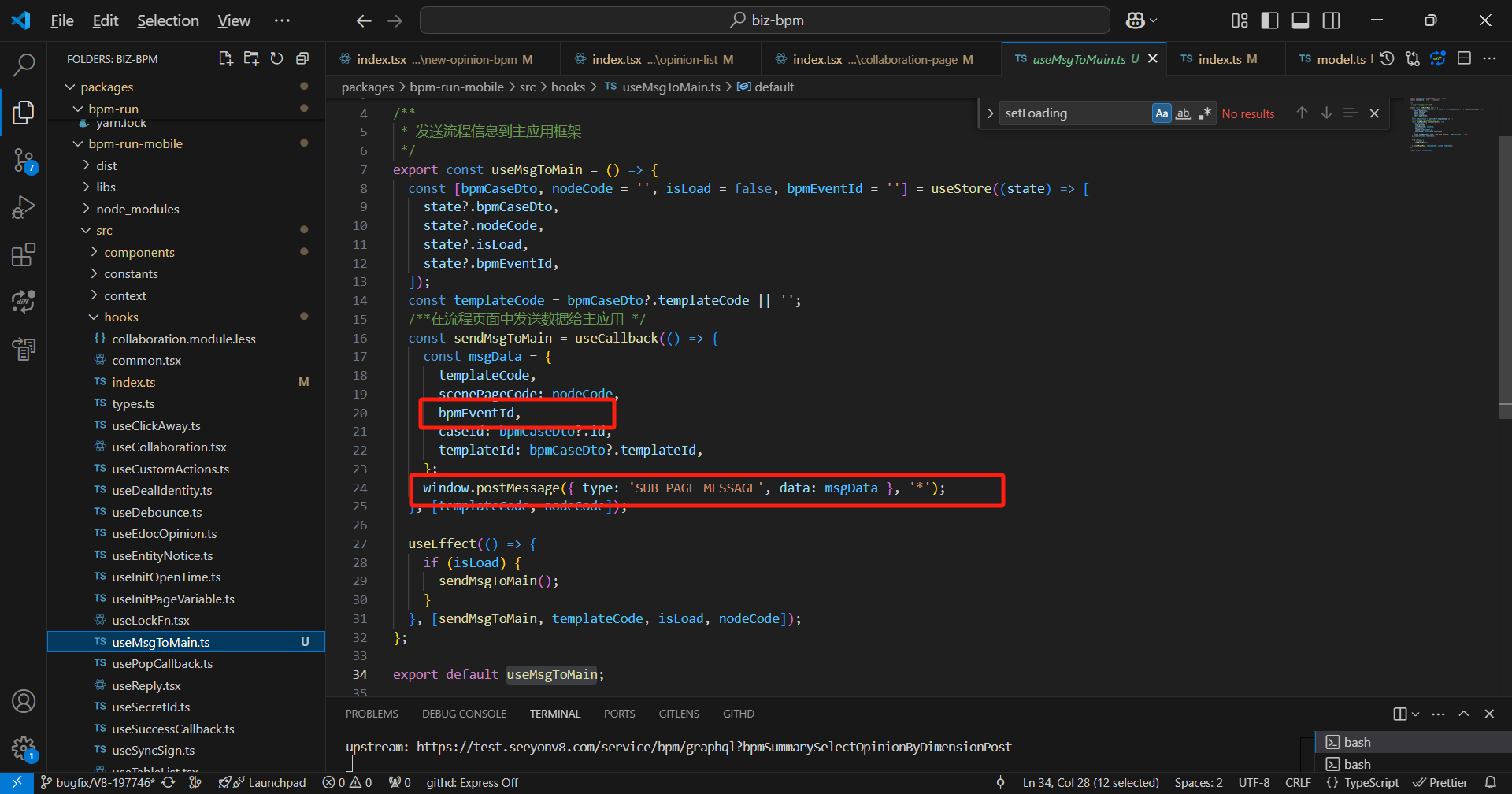Open the Source Control view
The image size is (1512, 794).
click(x=24, y=161)
